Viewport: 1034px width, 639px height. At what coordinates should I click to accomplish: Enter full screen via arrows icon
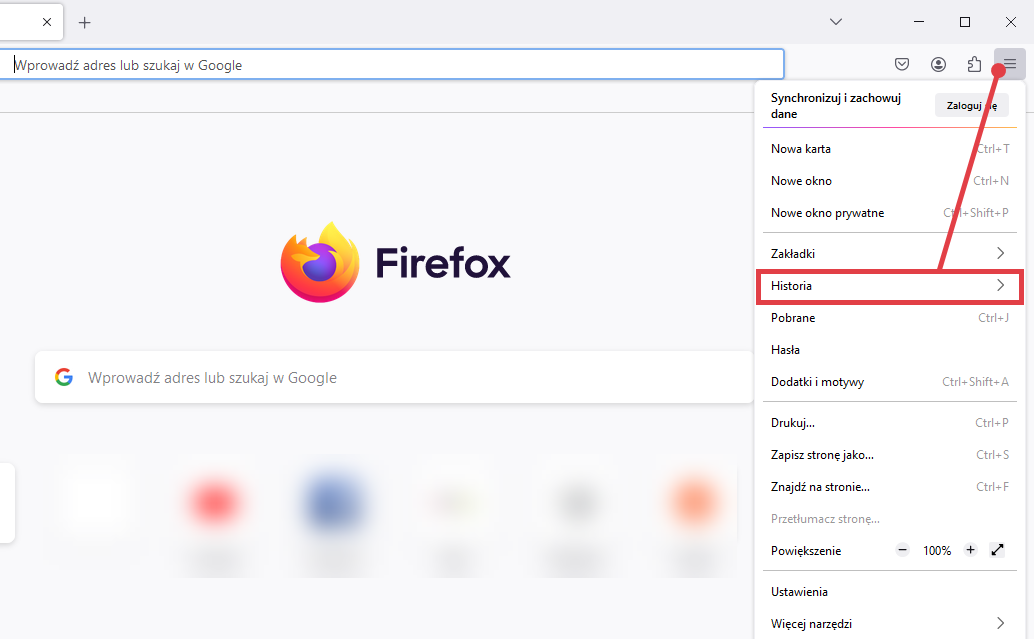(x=998, y=550)
